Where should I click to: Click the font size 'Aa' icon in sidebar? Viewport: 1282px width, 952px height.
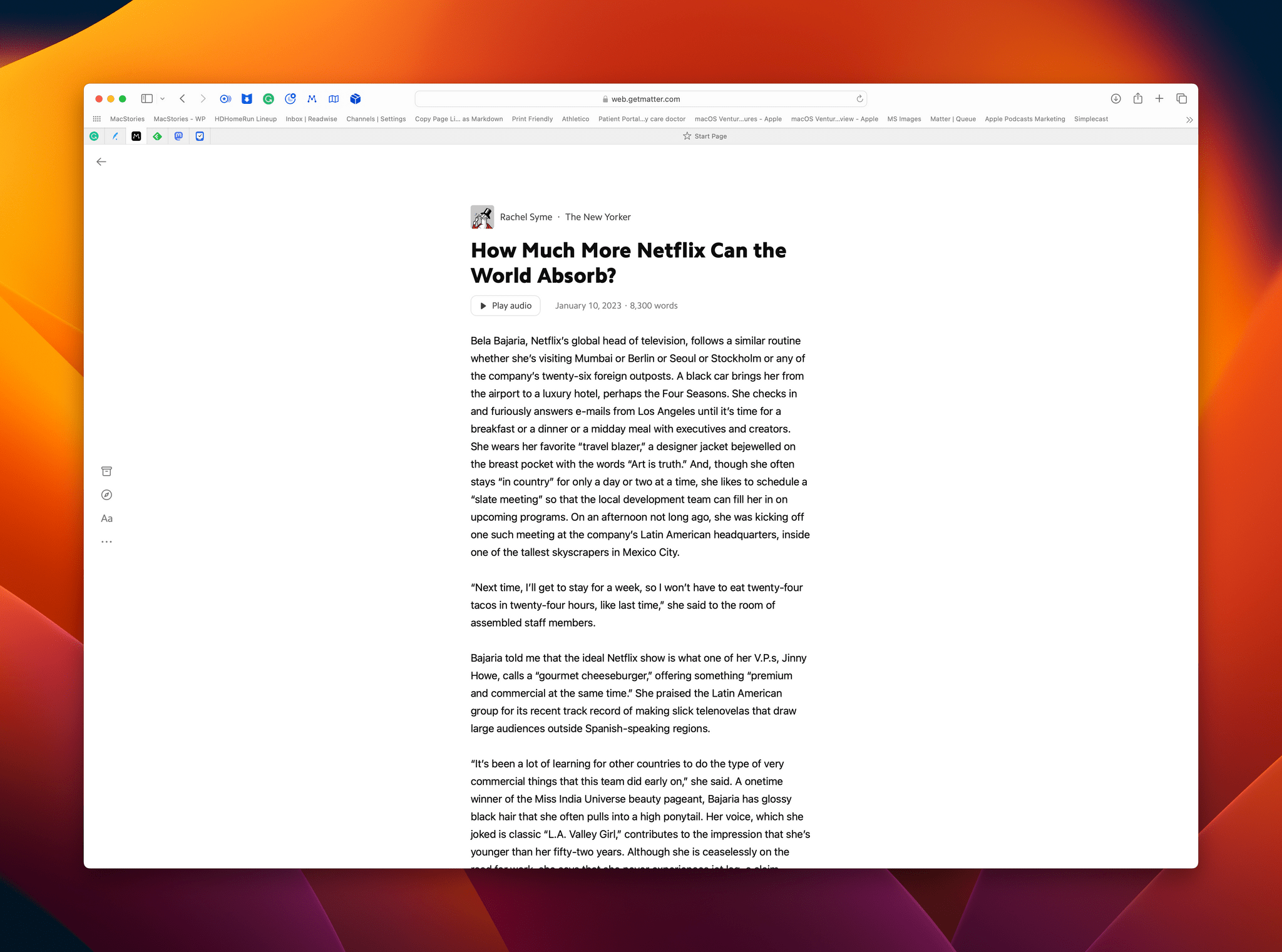(108, 518)
